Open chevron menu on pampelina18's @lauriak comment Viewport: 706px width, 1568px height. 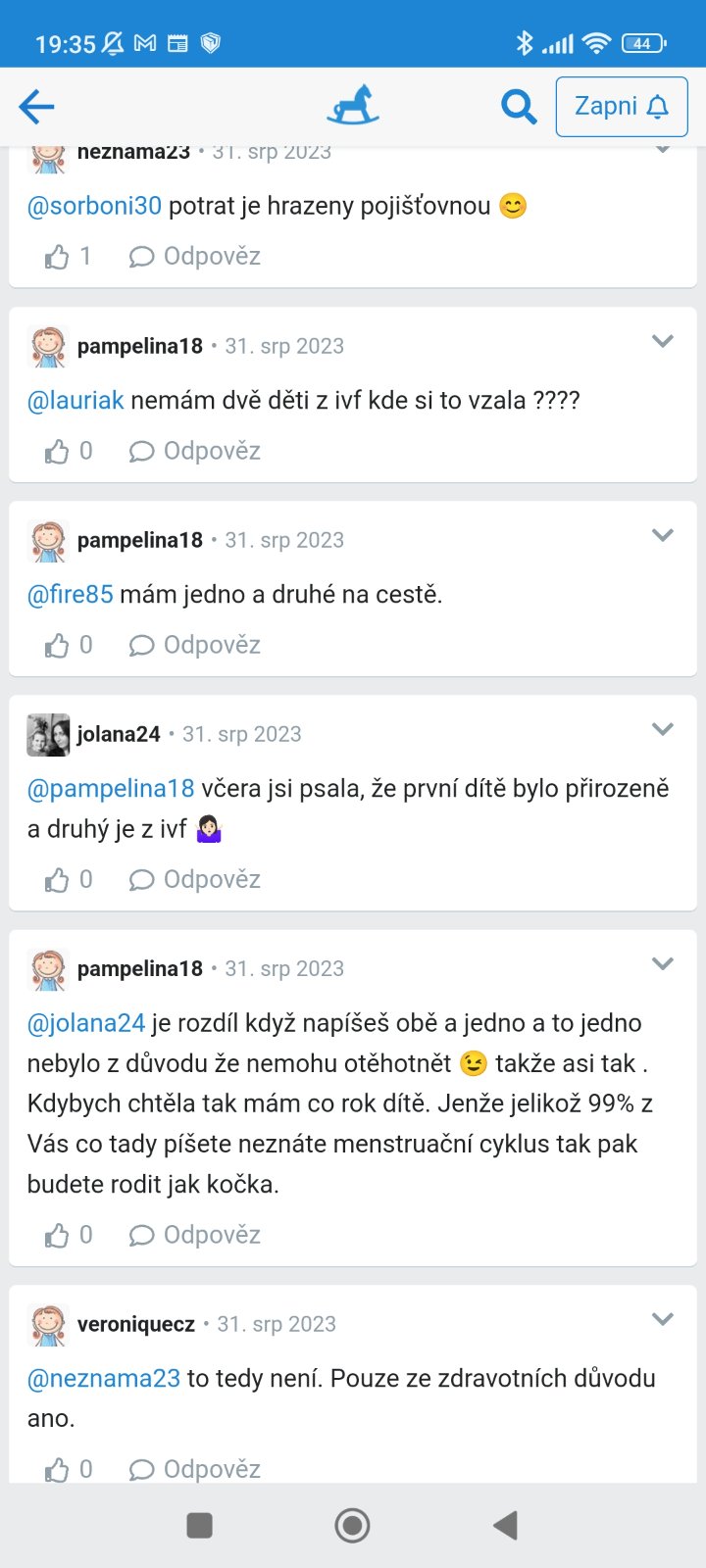[663, 341]
